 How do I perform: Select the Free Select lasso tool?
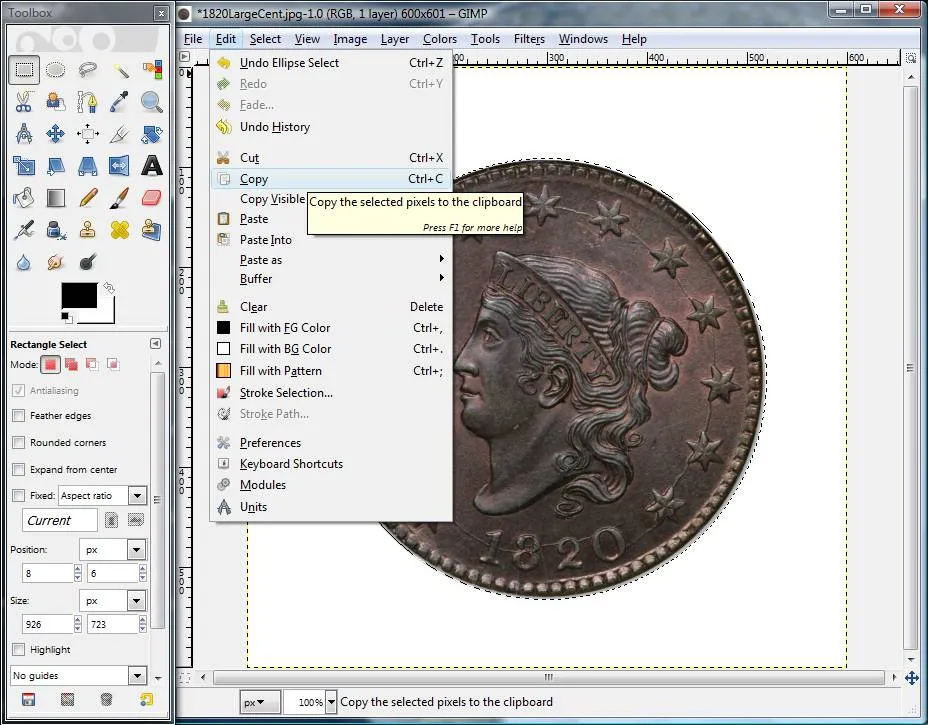[88, 70]
